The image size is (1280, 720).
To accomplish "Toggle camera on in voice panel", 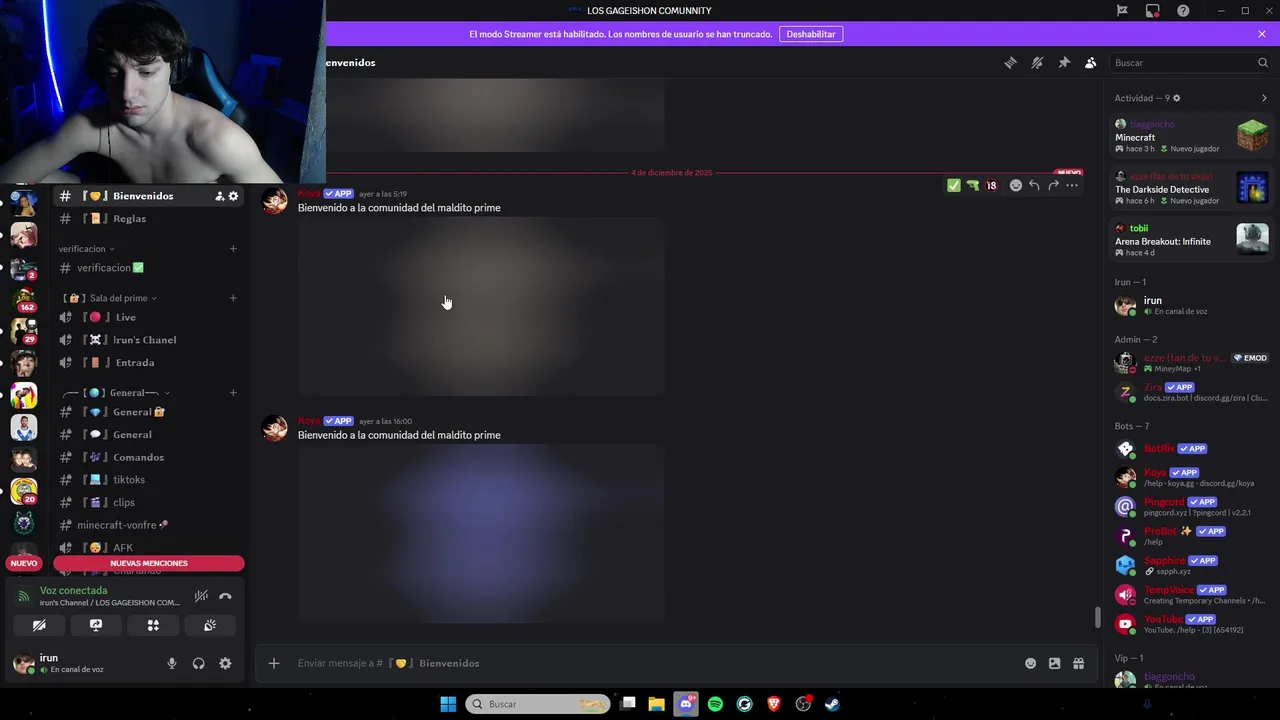I will click(x=39, y=625).
